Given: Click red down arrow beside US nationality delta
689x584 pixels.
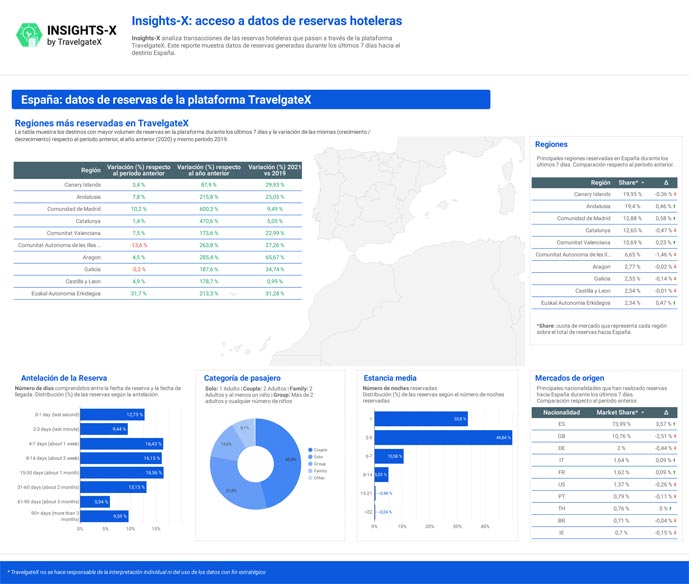Looking at the screenshot, I should pos(675,484).
